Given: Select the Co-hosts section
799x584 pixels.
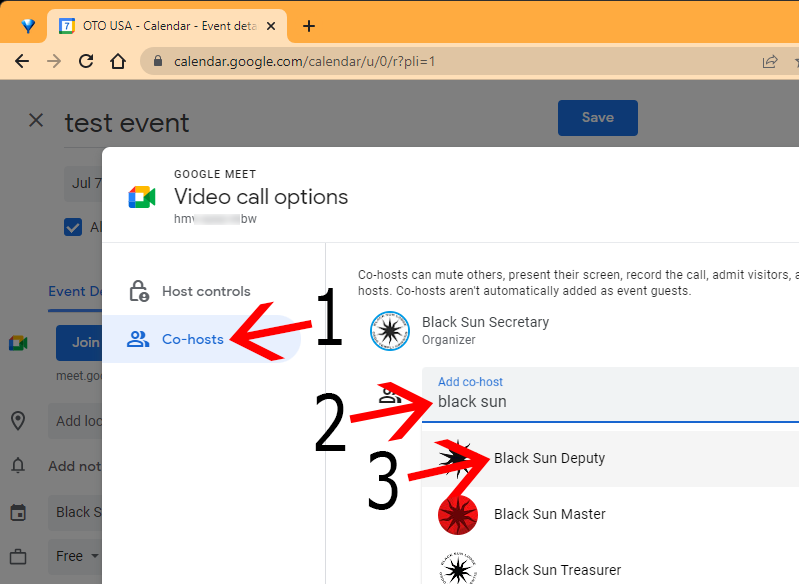Looking at the screenshot, I should click(202, 339).
